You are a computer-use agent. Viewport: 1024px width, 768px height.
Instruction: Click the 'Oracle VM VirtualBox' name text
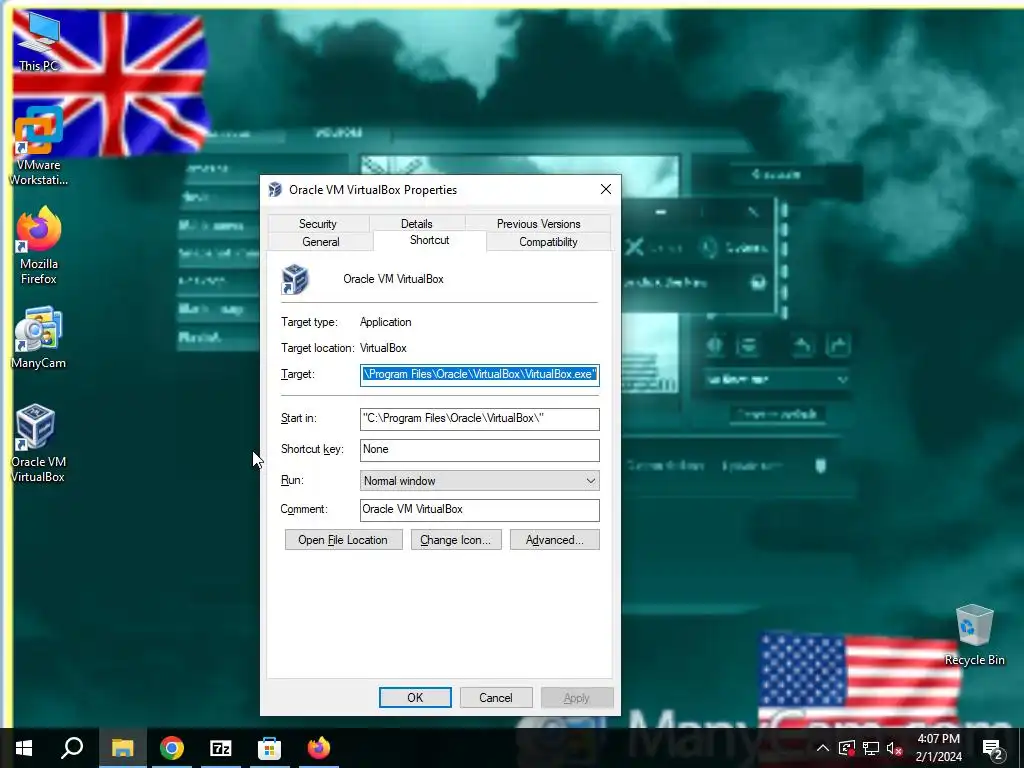pos(393,279)
